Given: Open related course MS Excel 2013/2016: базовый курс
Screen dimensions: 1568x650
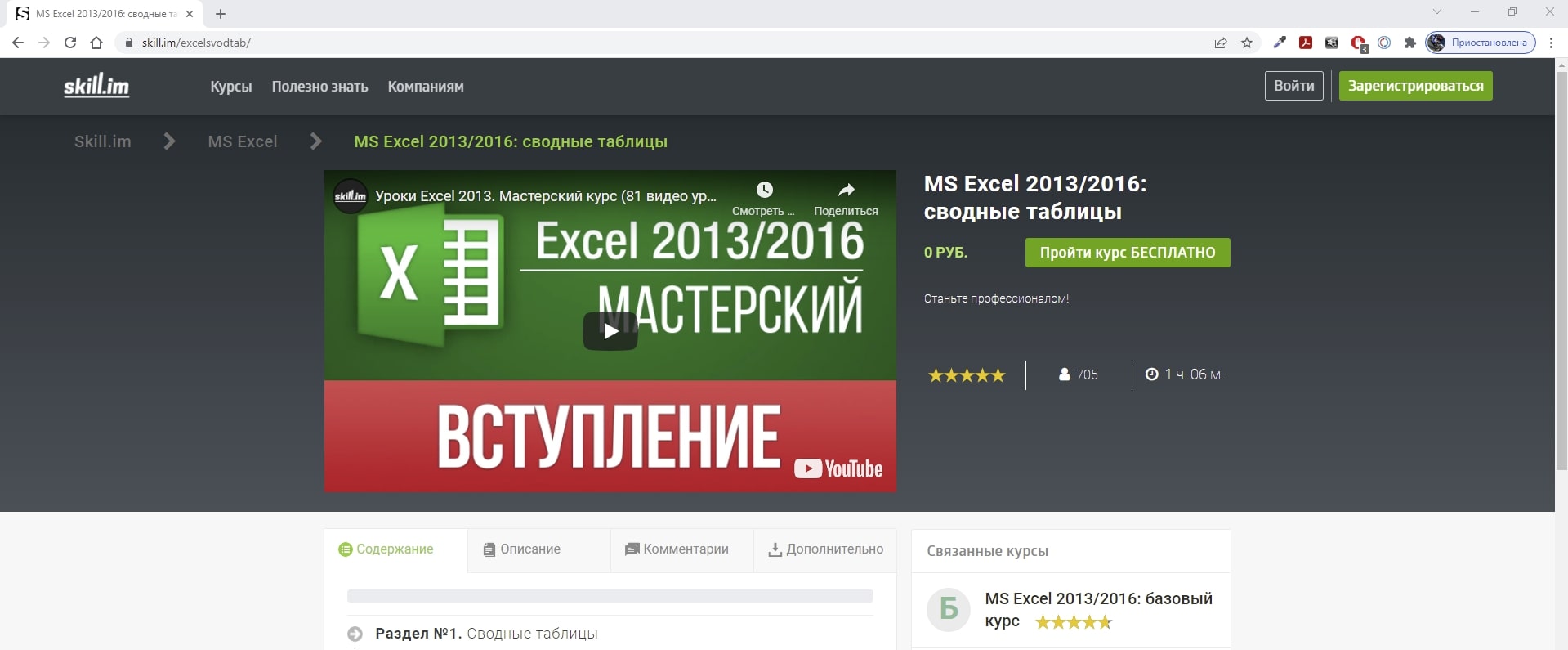Looking at the screenshot, I should pyautogui.click(x=1099, y=609).
